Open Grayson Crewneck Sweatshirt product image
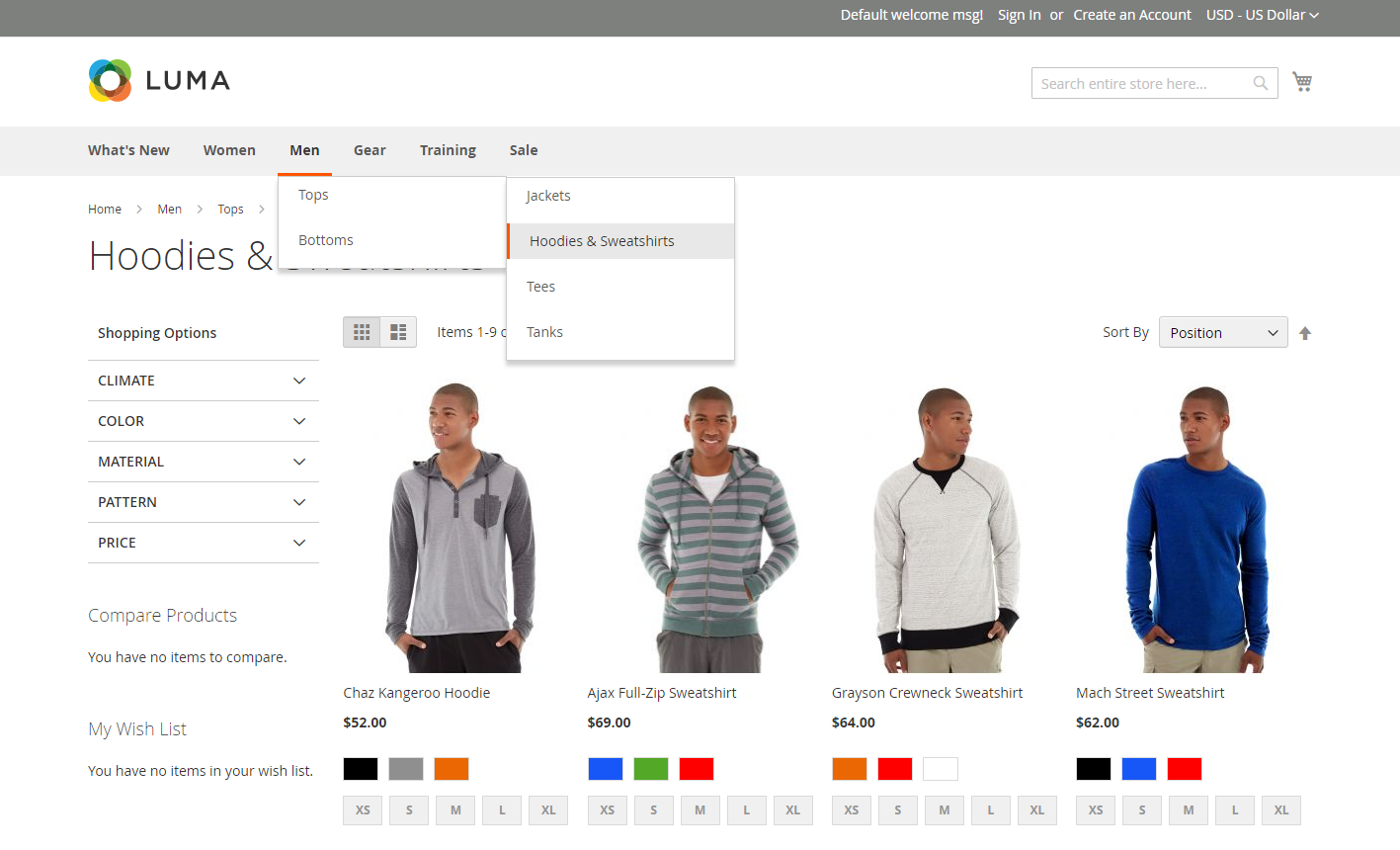 click(948, 527)
